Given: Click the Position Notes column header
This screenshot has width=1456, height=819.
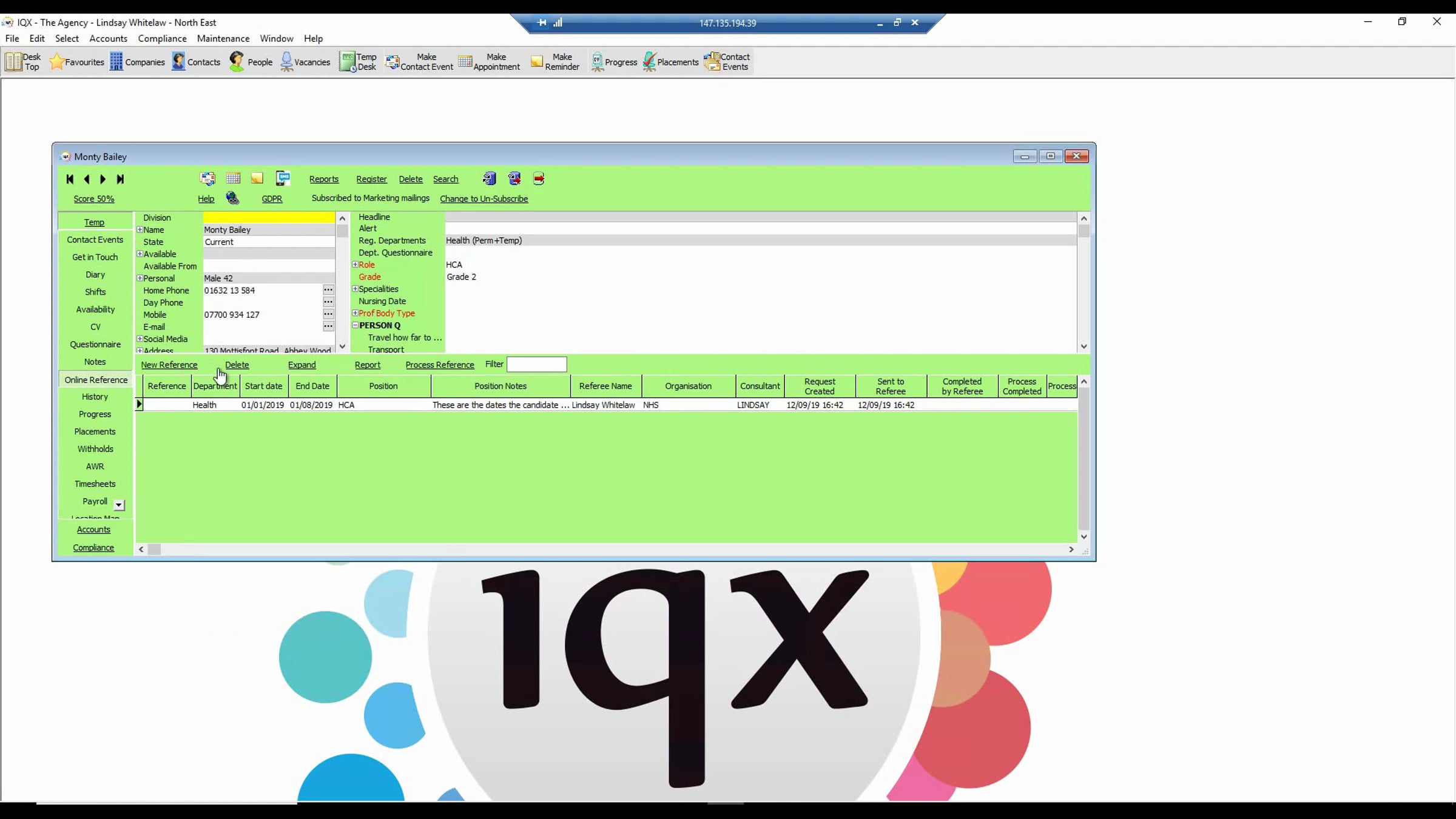Looking at the screenshot, I should (500, 386).
